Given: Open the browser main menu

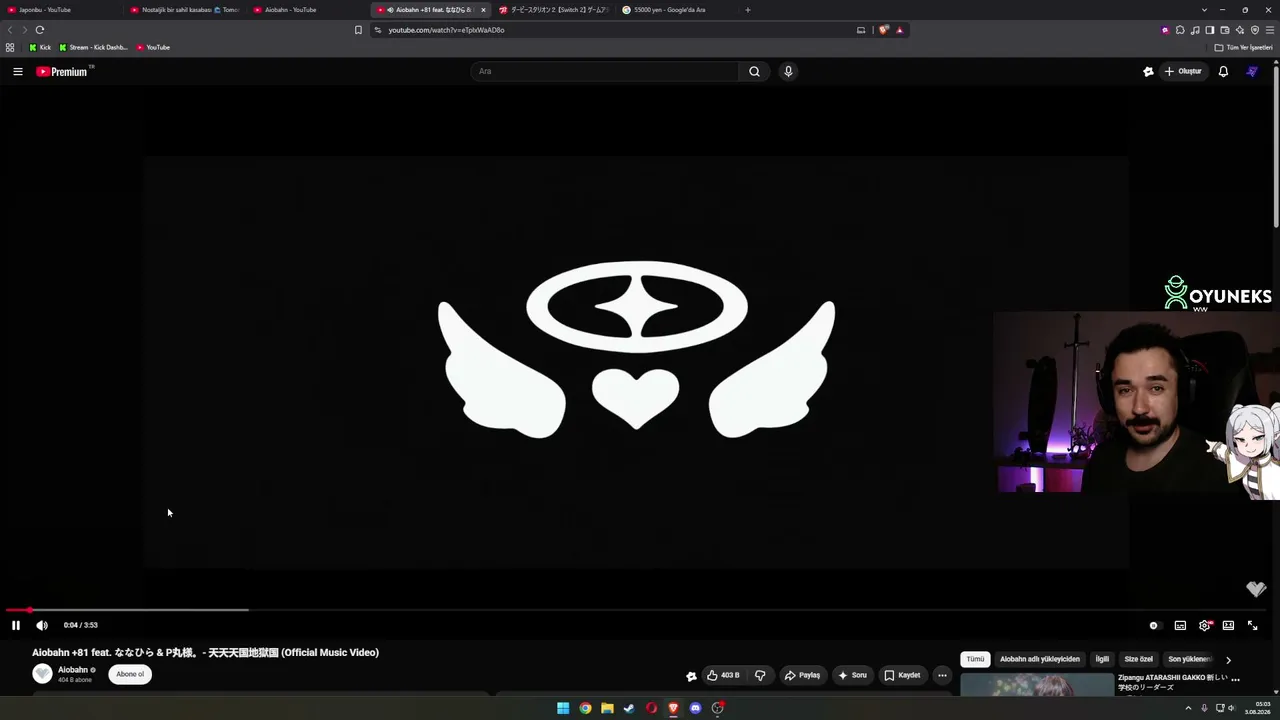Looking at the screenshot, I should click(1270, 30).
